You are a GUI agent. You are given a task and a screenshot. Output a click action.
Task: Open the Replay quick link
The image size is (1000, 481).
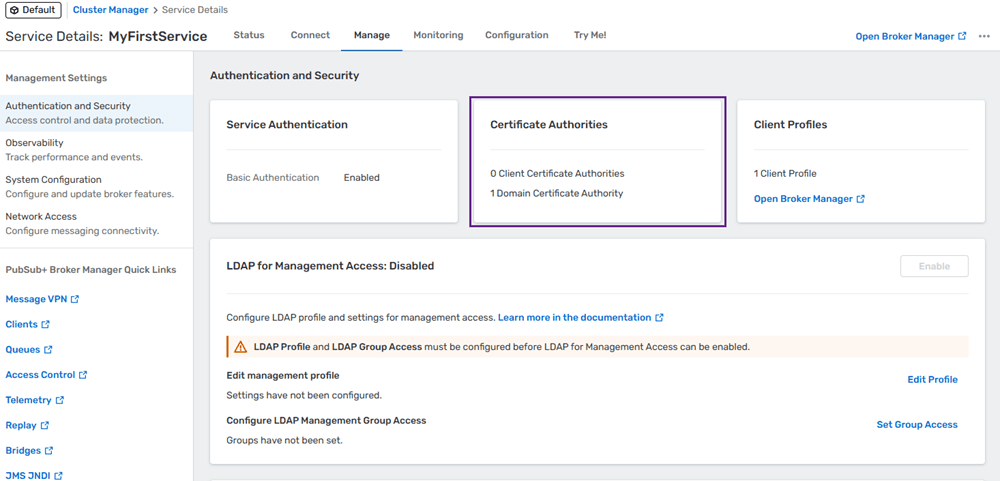pyautogui.click(x=21, y=426)
